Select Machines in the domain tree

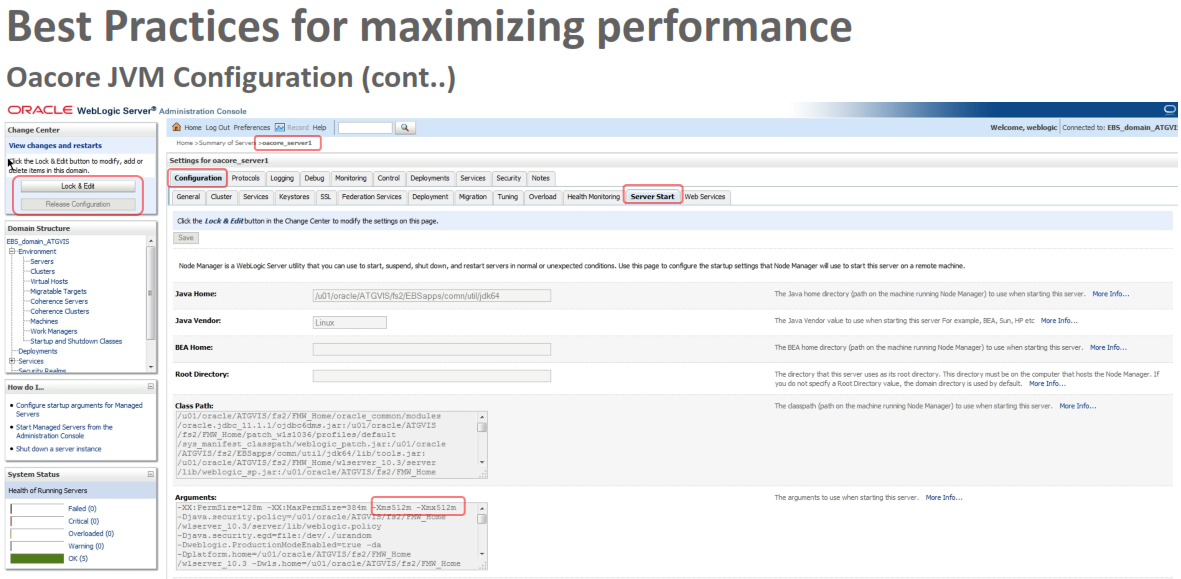[x=44, y=321]
